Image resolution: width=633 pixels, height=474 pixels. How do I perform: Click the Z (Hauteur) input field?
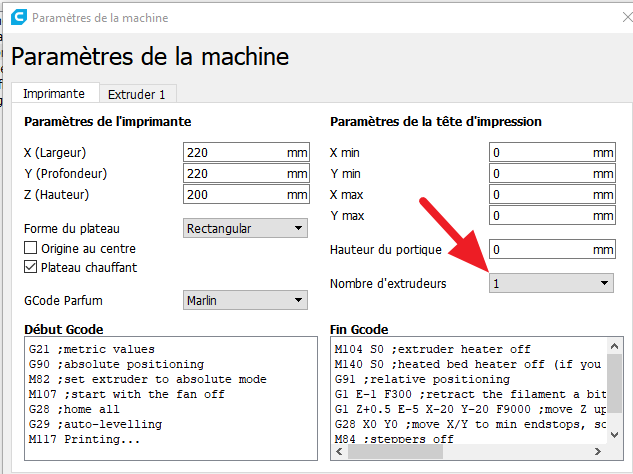tap(235, 195)
